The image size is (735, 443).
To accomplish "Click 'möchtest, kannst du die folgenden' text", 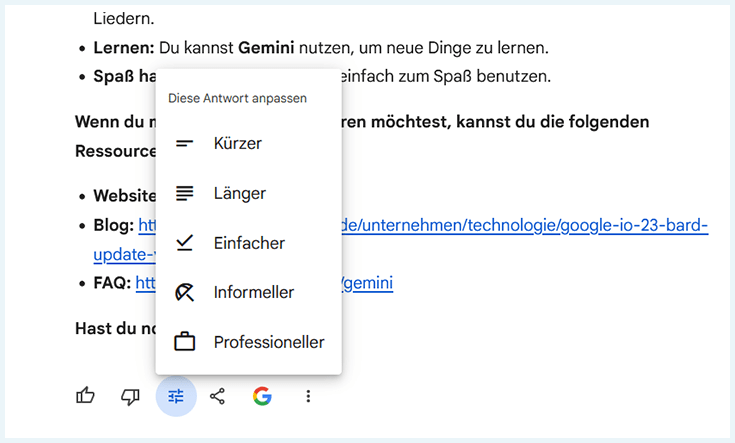I will (510, 122).
